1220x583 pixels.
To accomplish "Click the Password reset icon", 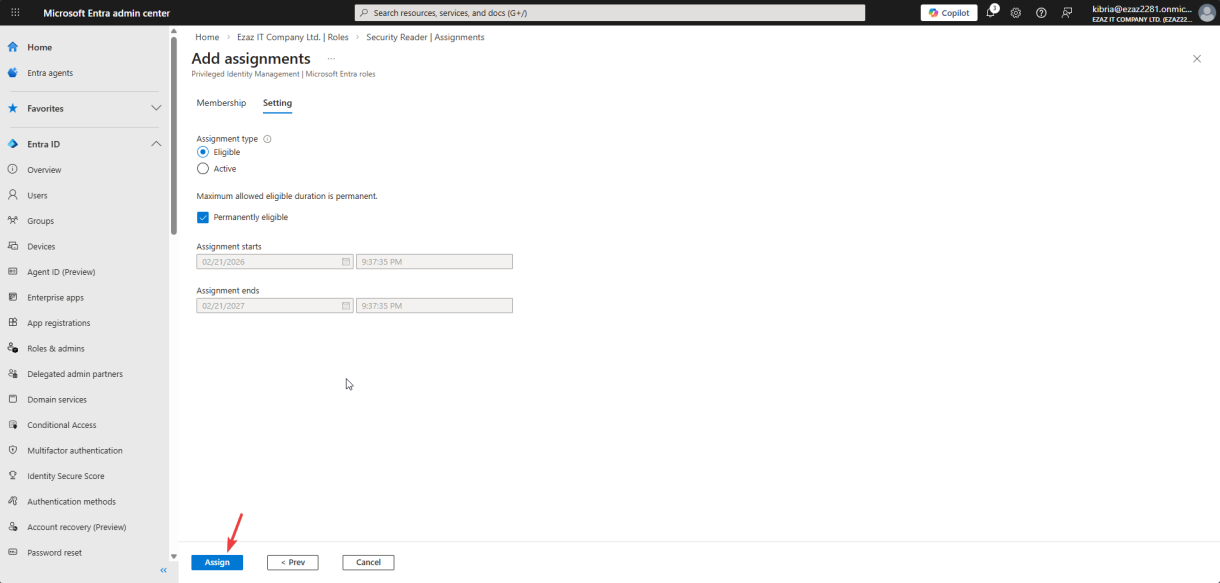I will coord(13,552).
